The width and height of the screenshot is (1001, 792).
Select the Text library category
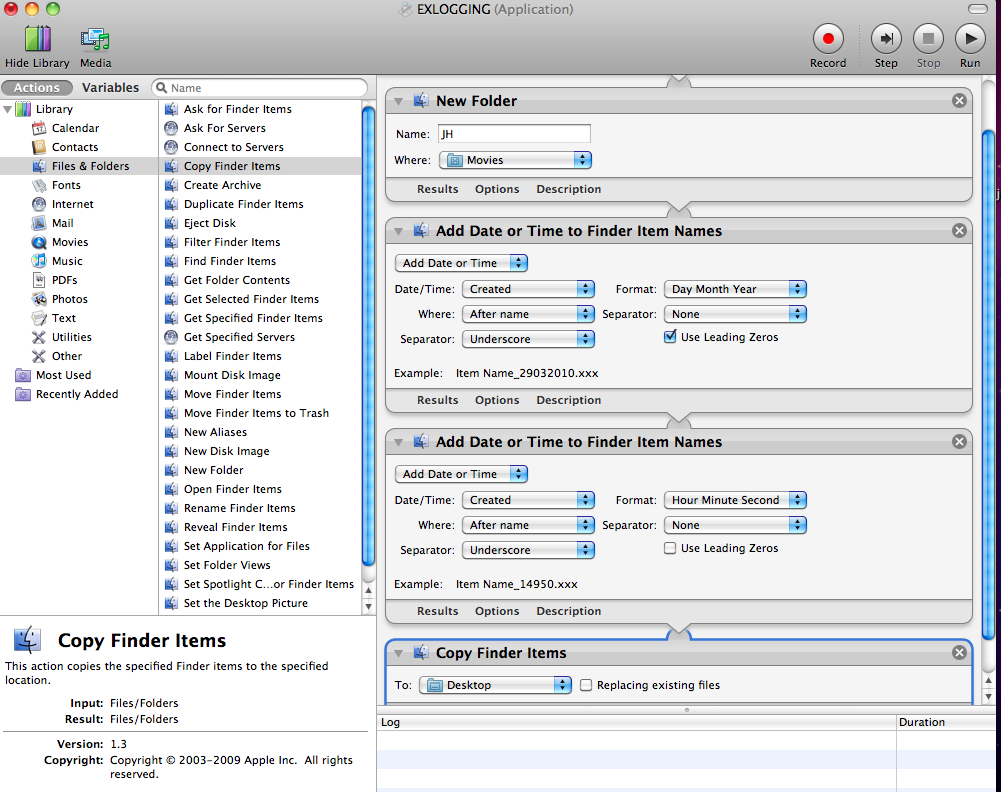click(63, 318)
